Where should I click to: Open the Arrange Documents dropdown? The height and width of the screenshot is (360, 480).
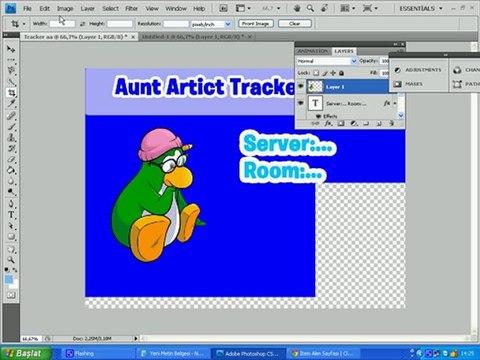coord(347,8)
